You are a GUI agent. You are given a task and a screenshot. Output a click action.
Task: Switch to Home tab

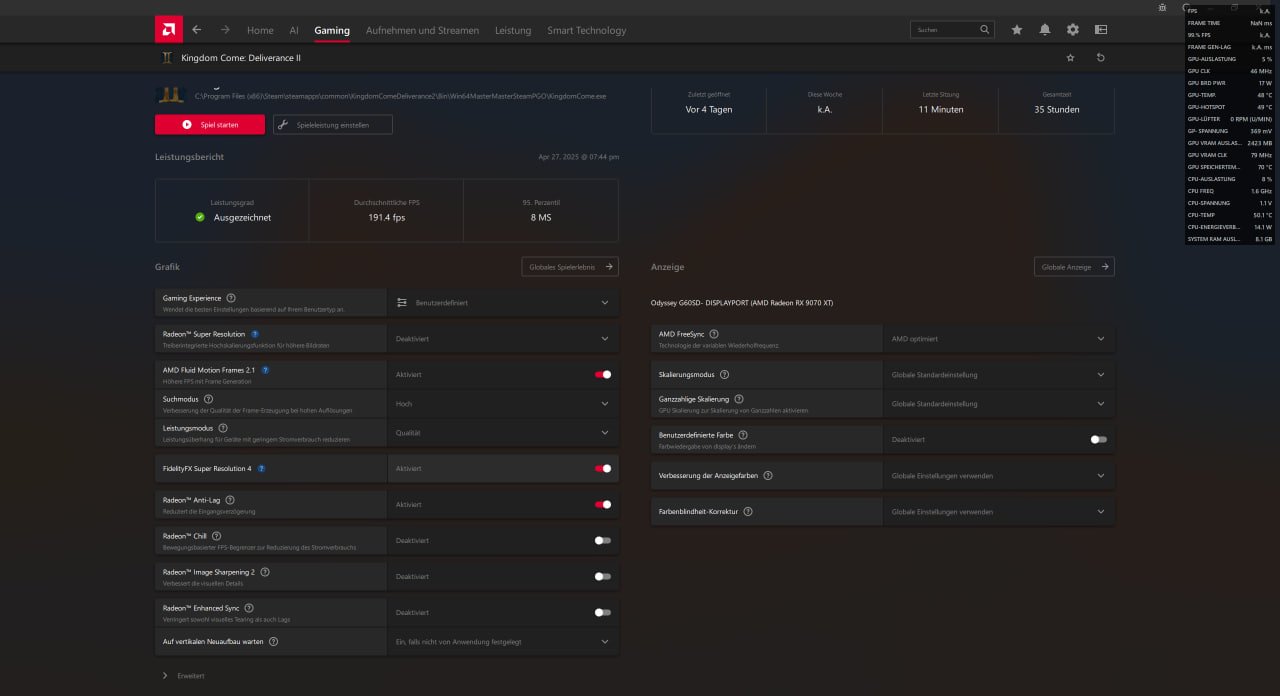pyautogui.click(x=260, y=30)
